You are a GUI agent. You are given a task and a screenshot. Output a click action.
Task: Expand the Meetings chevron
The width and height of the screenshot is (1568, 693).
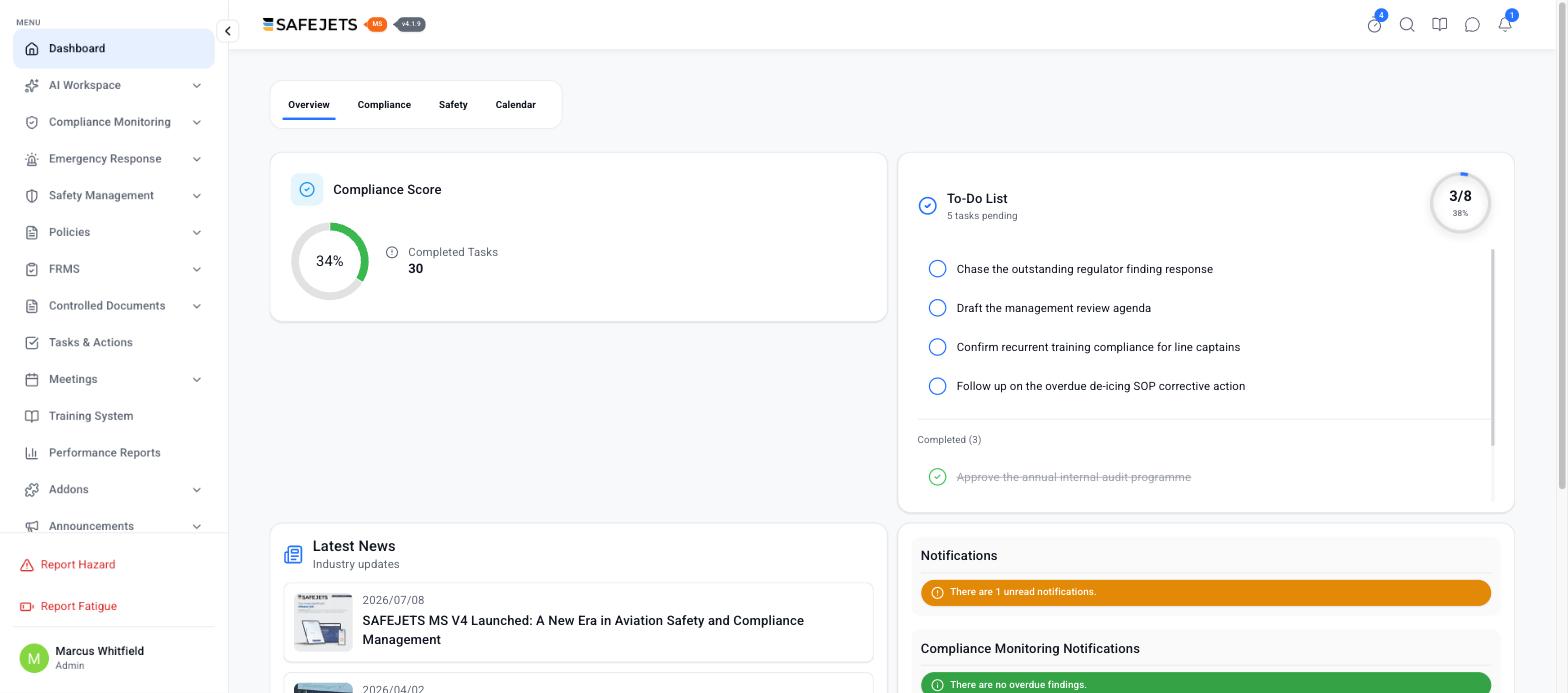[x=197, y=380]
